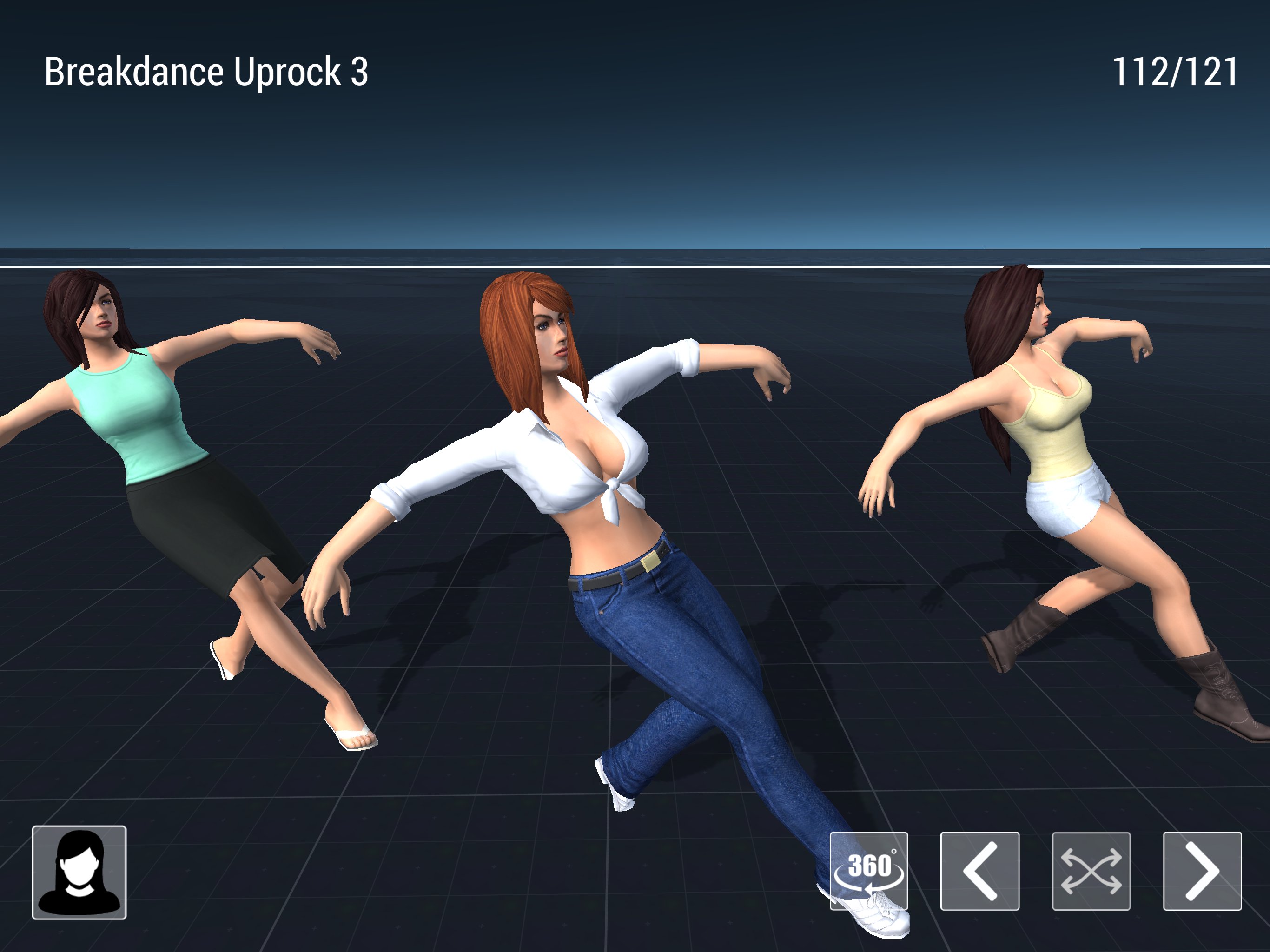Click the 112/121 animation counter
Viewport: 1270px width, 952px height.
[x=1175, y=73]
